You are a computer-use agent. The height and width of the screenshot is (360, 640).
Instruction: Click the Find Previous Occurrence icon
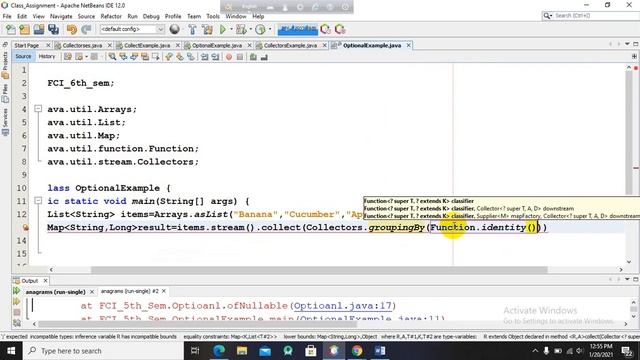point(123,57)
